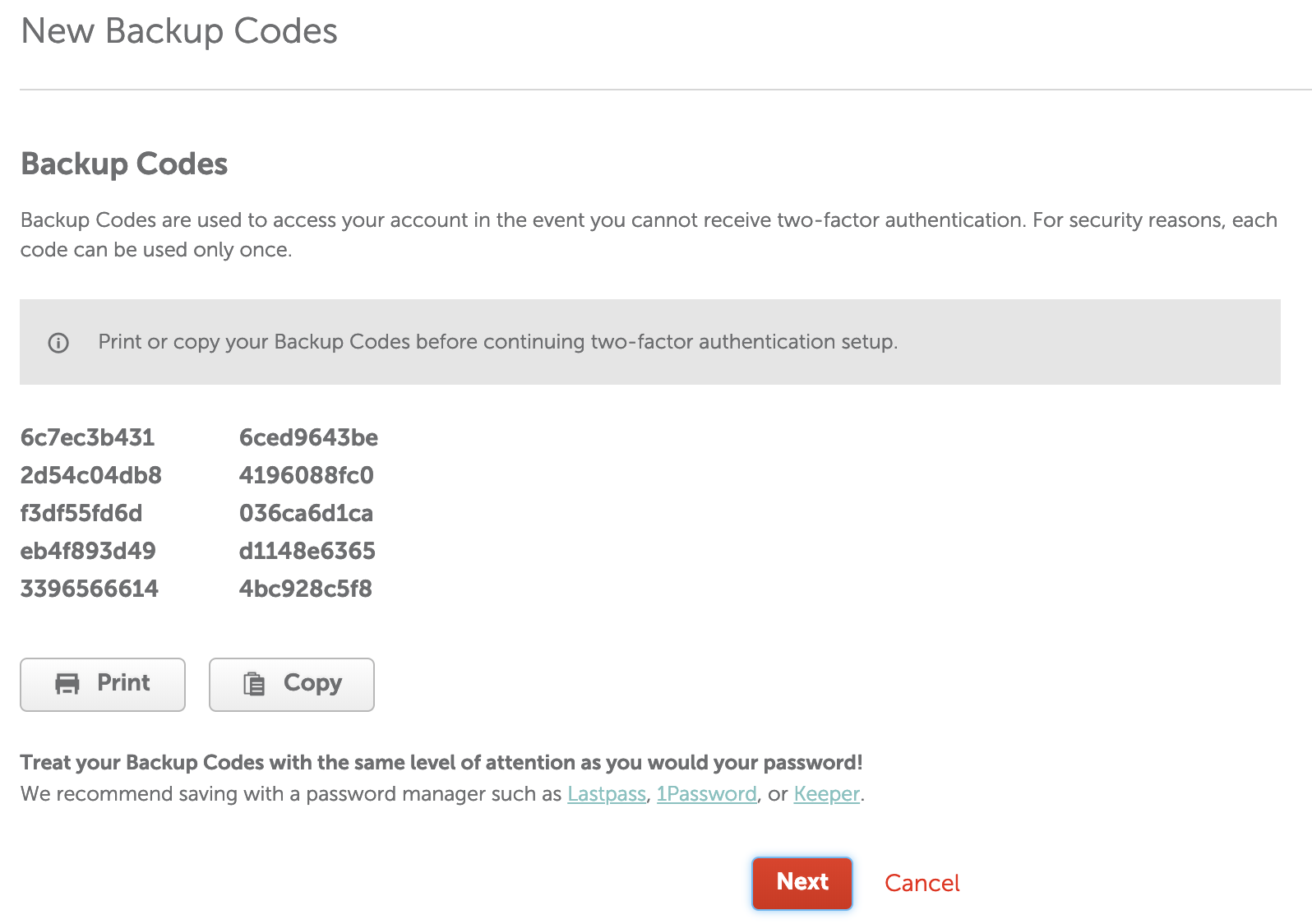Select backup code 2d54c04db8
Image resolution: width=1312 pixels, height=924 pixels.
click(x=91, y=475)
